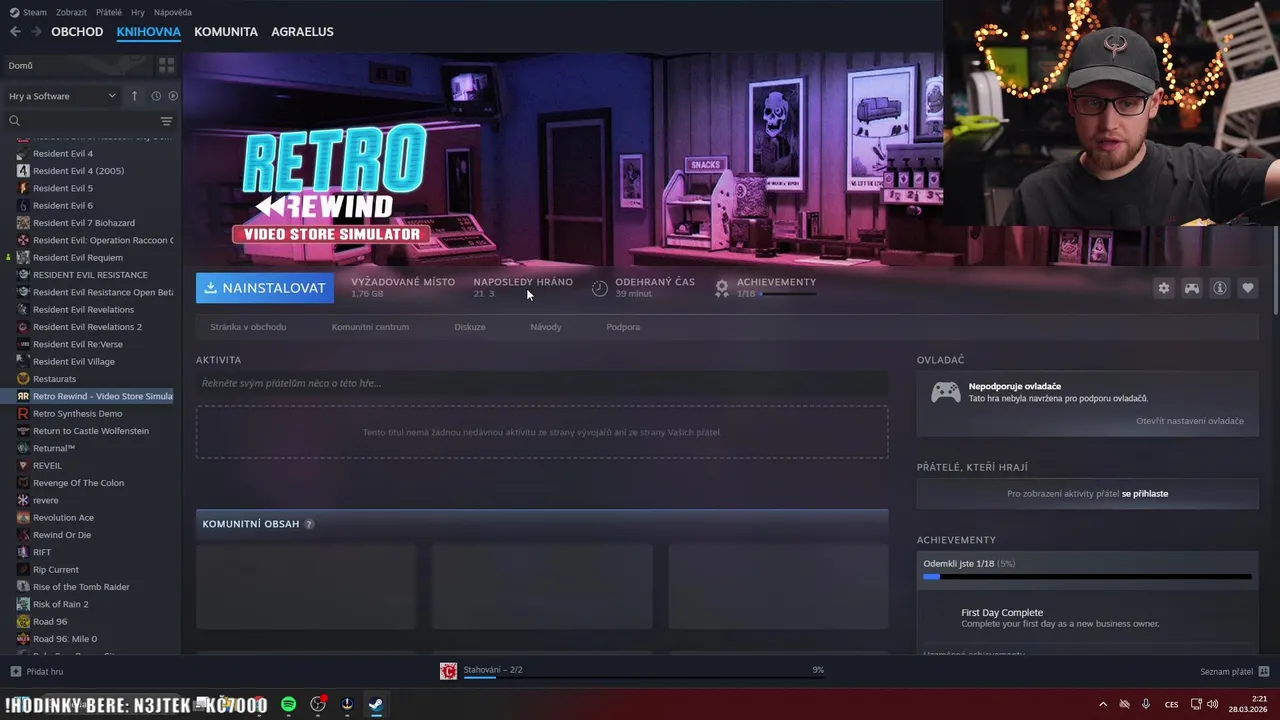Add game to favorites heart icon
The width and height of the screenshot is (1280, 720).
(1248, 288)
